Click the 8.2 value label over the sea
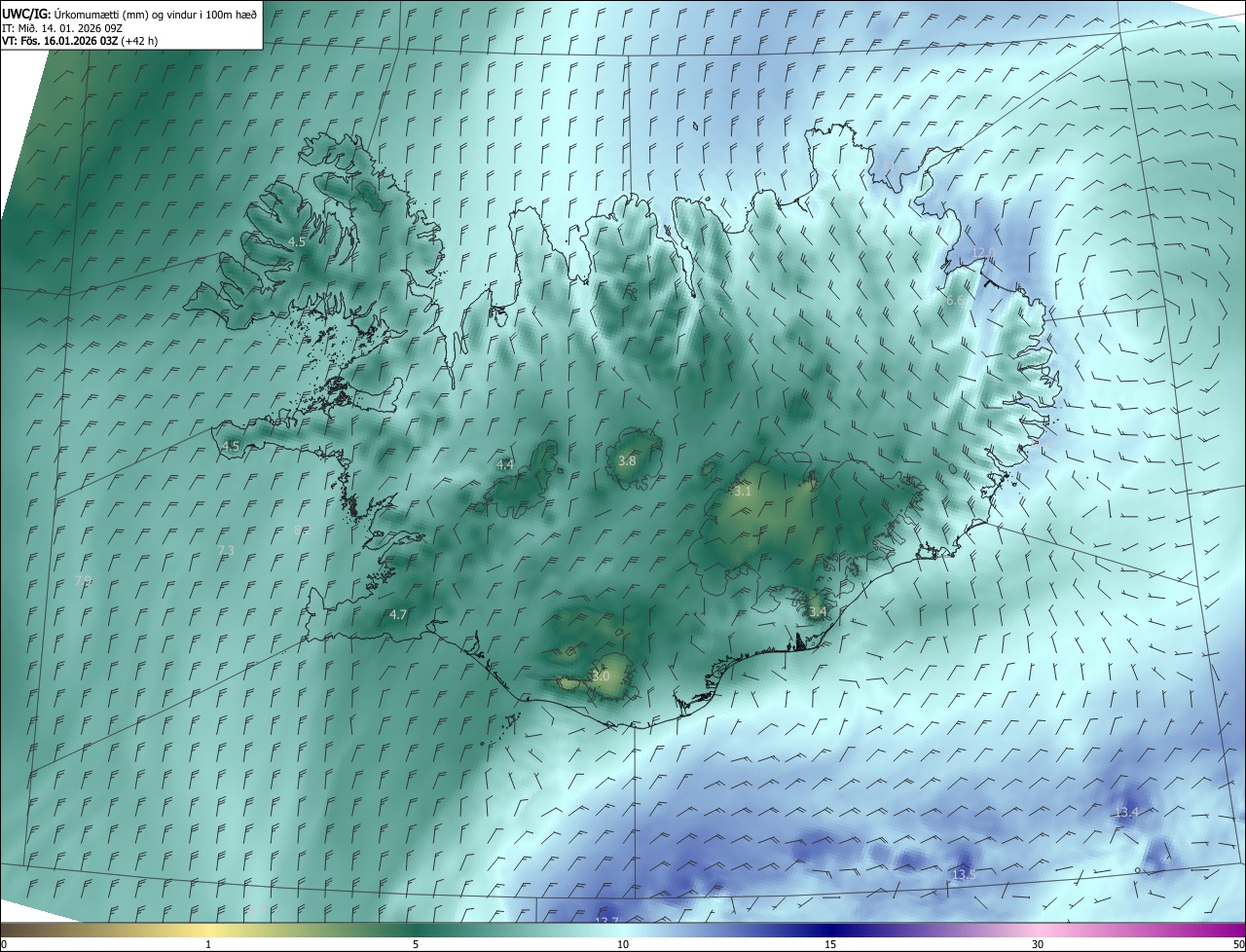1246x952 pixels. tap(302, 531)
